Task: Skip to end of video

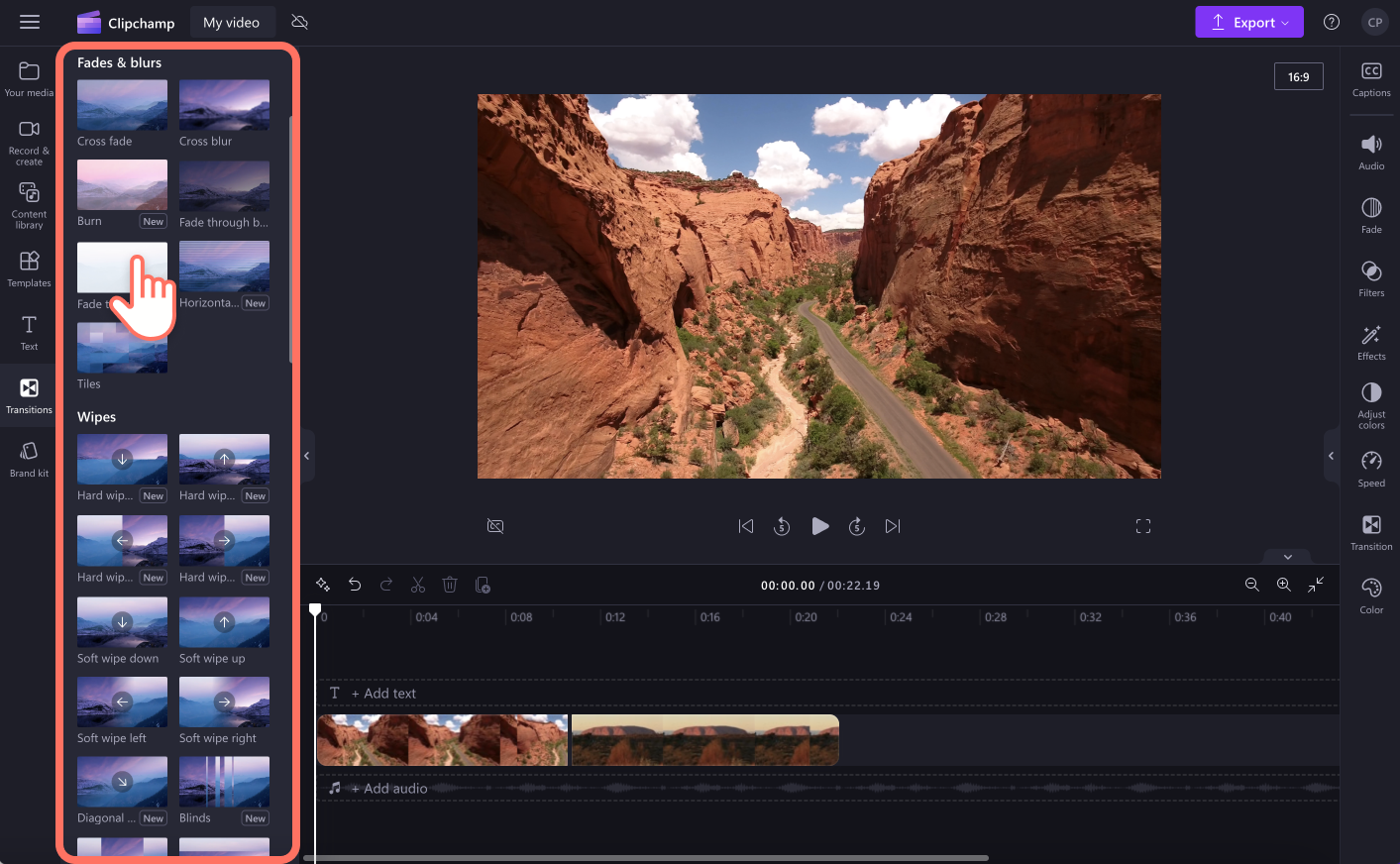Action: 893,526
